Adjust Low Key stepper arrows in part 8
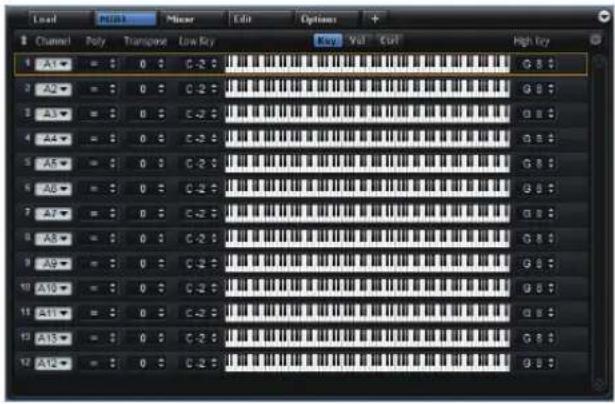 pos(214,238)
